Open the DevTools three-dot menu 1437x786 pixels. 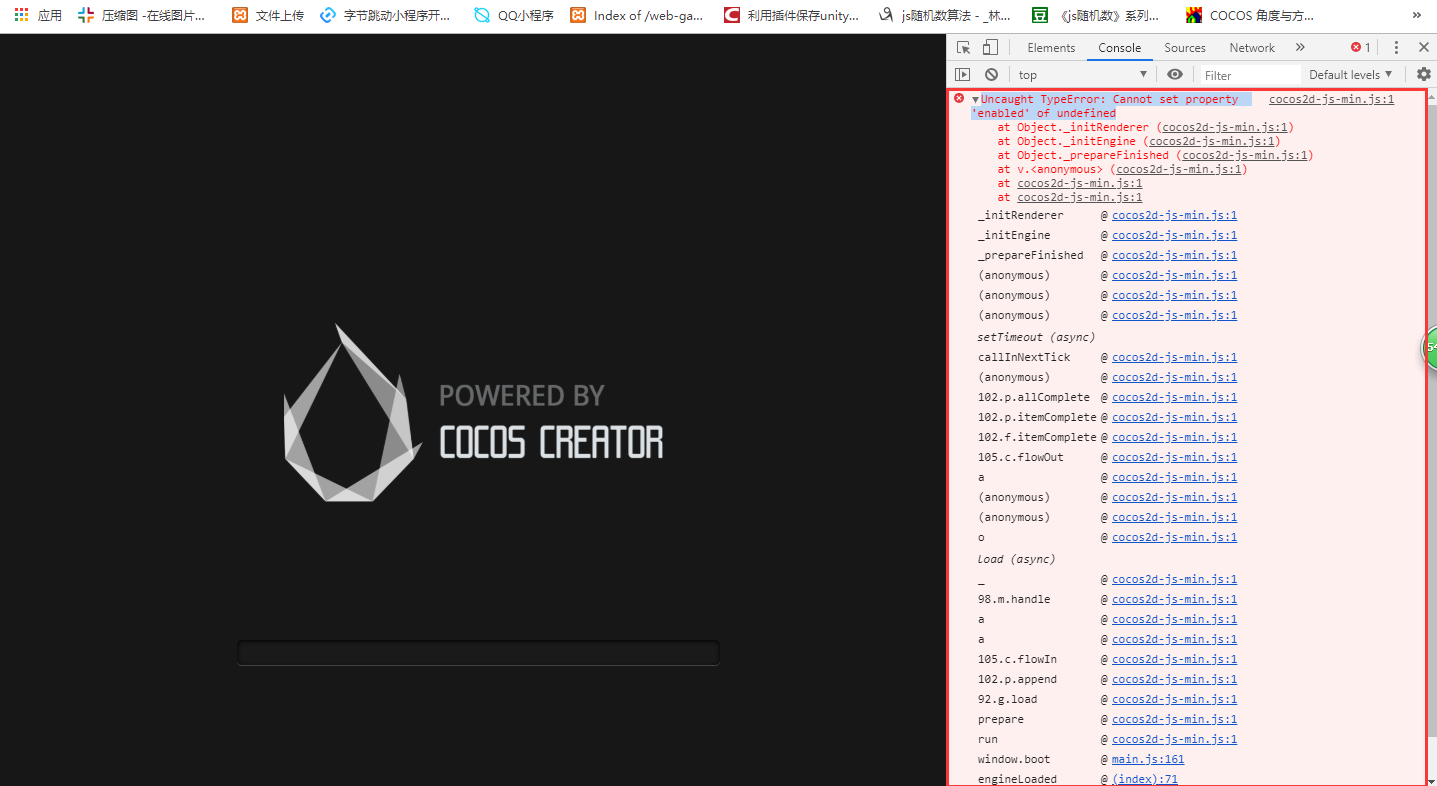coord(1397,48)
